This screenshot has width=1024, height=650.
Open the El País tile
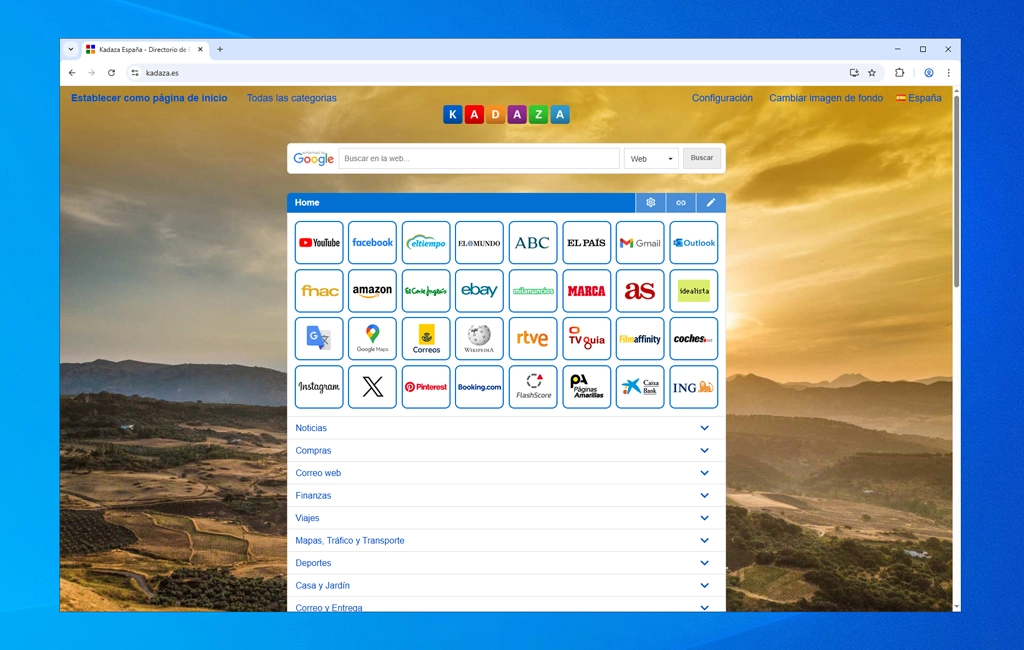click(586, 242)
